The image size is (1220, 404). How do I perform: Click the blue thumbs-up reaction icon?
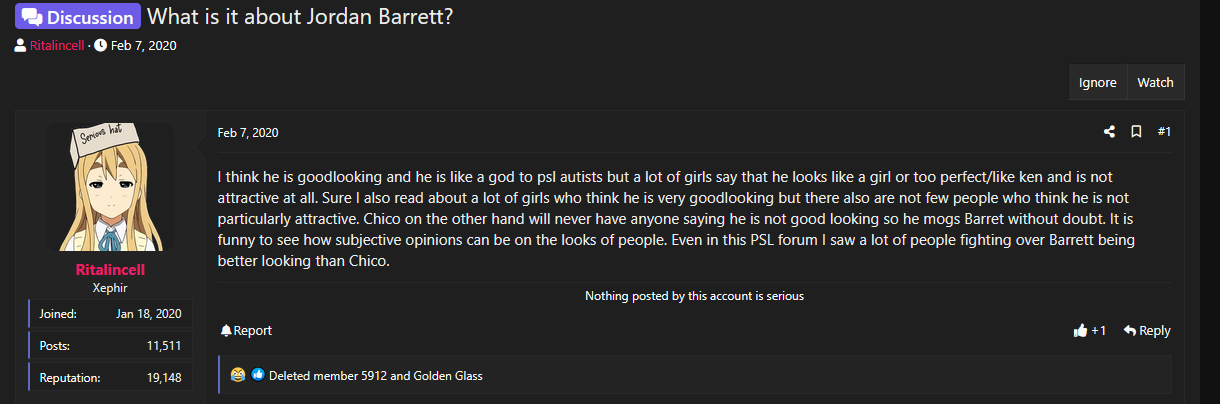click(x=257, y=375)
